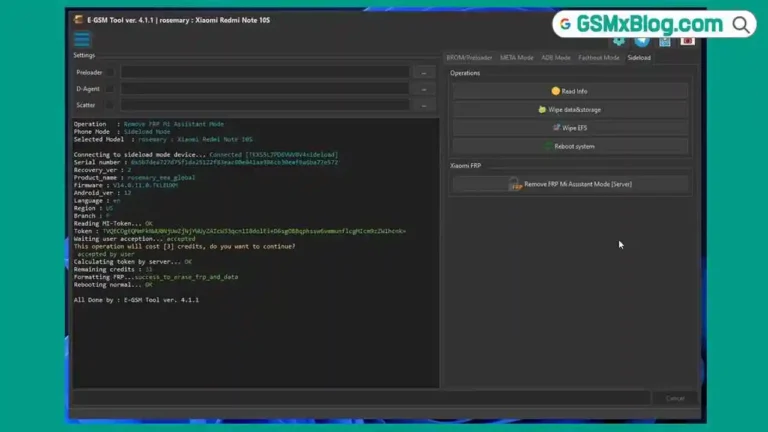
Task: Tick the Scatter checkbox
Action: point(110,105)
